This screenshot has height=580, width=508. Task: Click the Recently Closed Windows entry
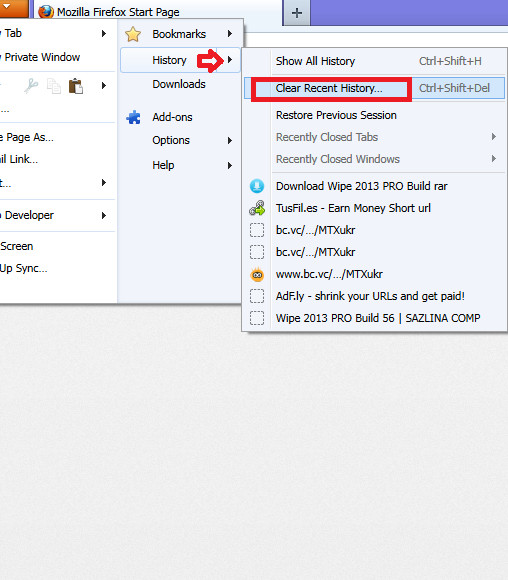tap(374, 159)
